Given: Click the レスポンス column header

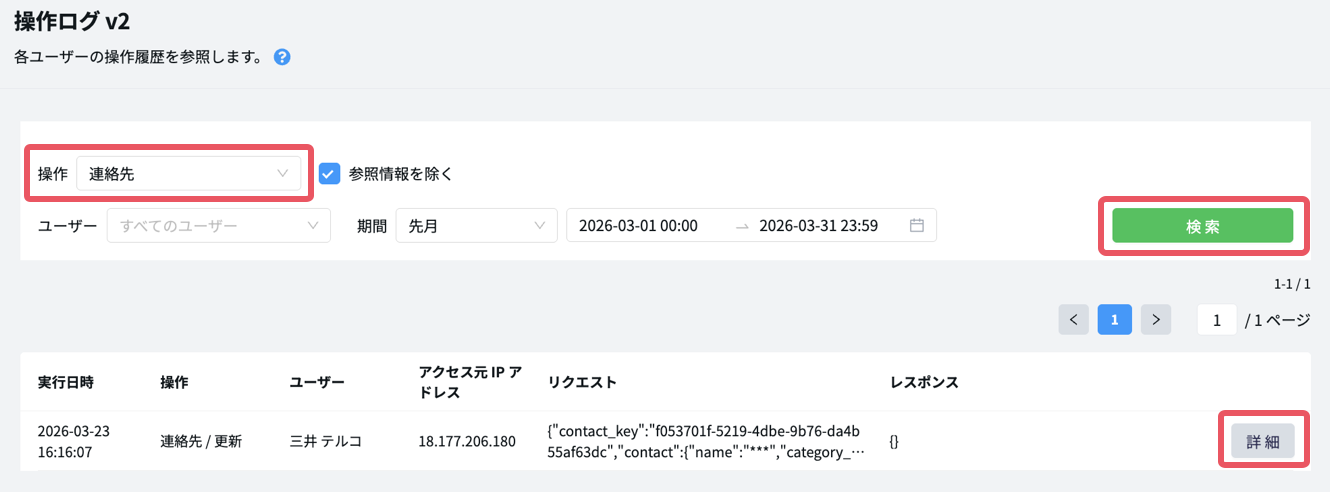Looking at the screenshot, I should pyautogui.click(x=924, y=382).
